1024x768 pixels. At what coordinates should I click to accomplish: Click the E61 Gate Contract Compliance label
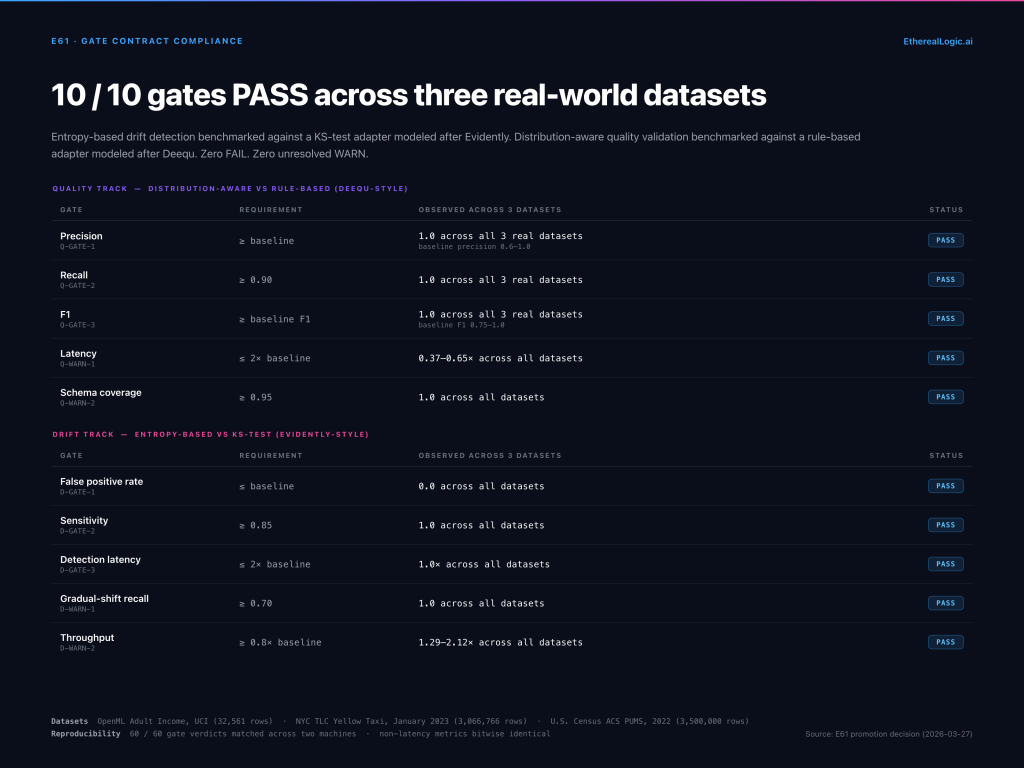tap(147, 41)
